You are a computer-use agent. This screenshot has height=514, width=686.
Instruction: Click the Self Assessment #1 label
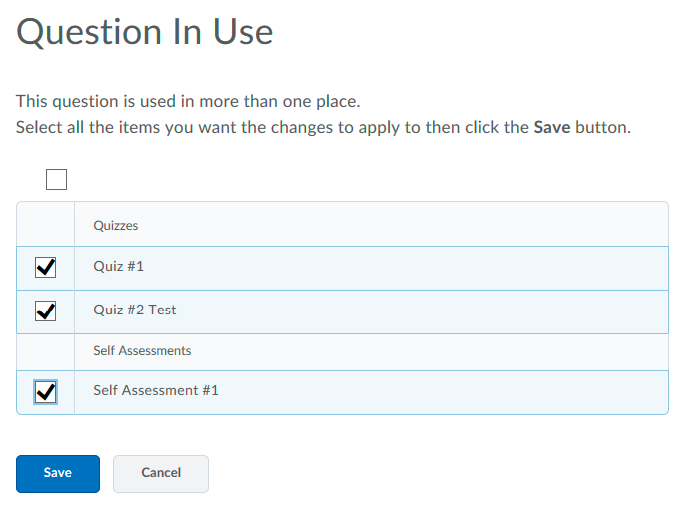[156, 390]
